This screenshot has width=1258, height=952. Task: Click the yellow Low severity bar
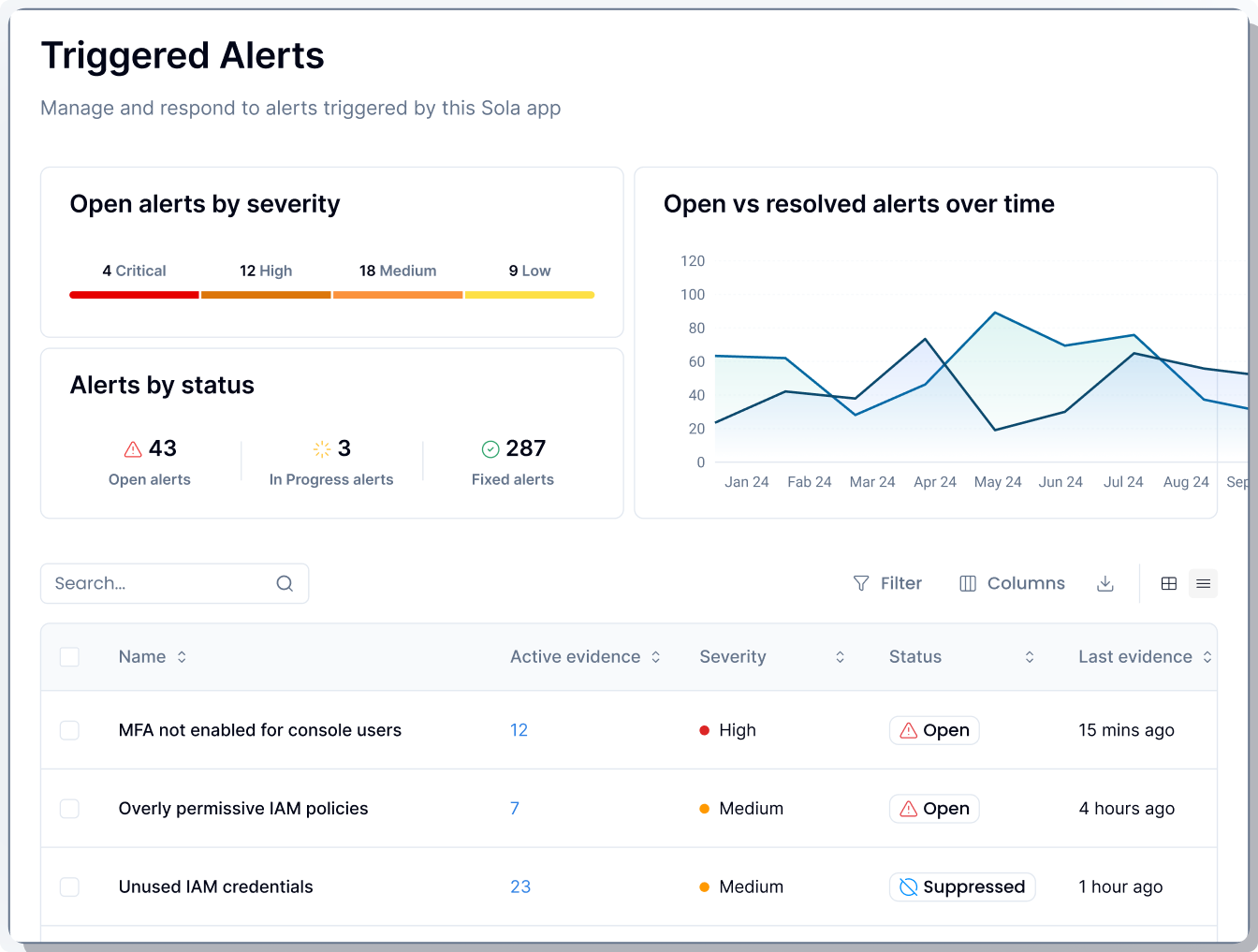pyautogui.click(x=530, y=295)
